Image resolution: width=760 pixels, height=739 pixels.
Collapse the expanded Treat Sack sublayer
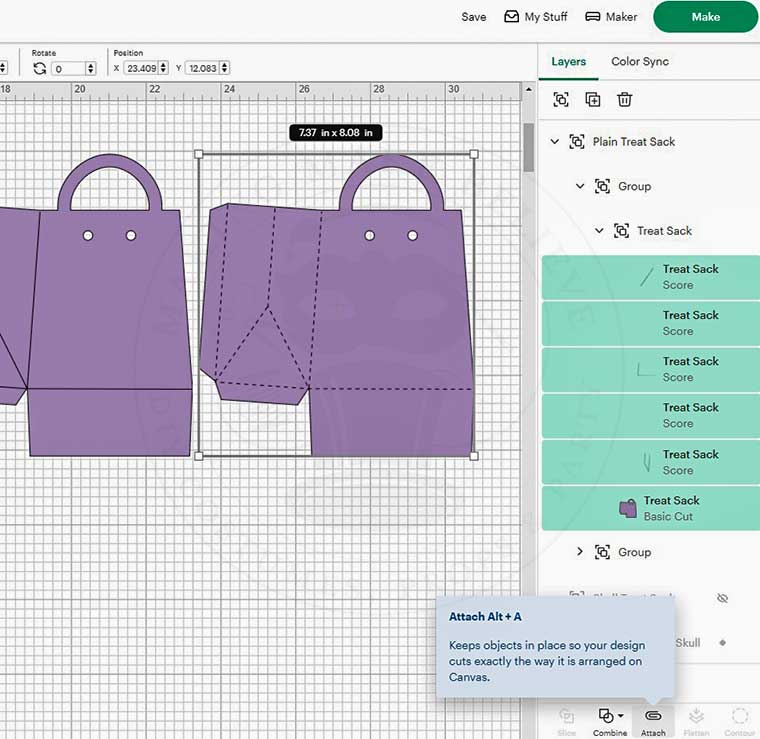pyautogui.click(x=599, y=231)
